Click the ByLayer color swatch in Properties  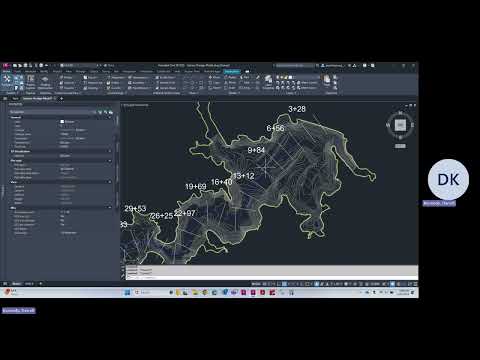click(x=62, y=122)
